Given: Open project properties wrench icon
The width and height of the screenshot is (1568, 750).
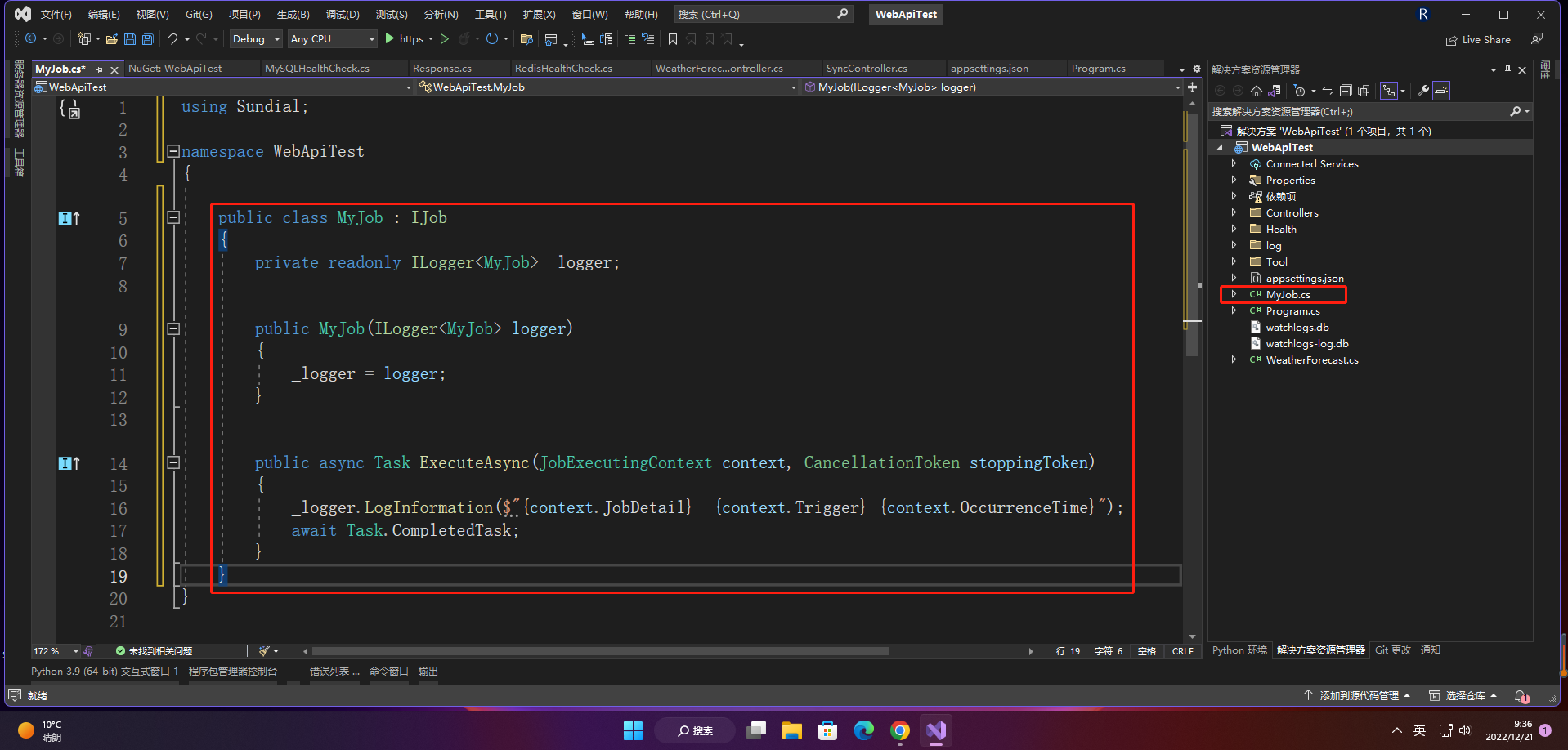Looking at the screenshot, I should click(x=1423, y=91).
